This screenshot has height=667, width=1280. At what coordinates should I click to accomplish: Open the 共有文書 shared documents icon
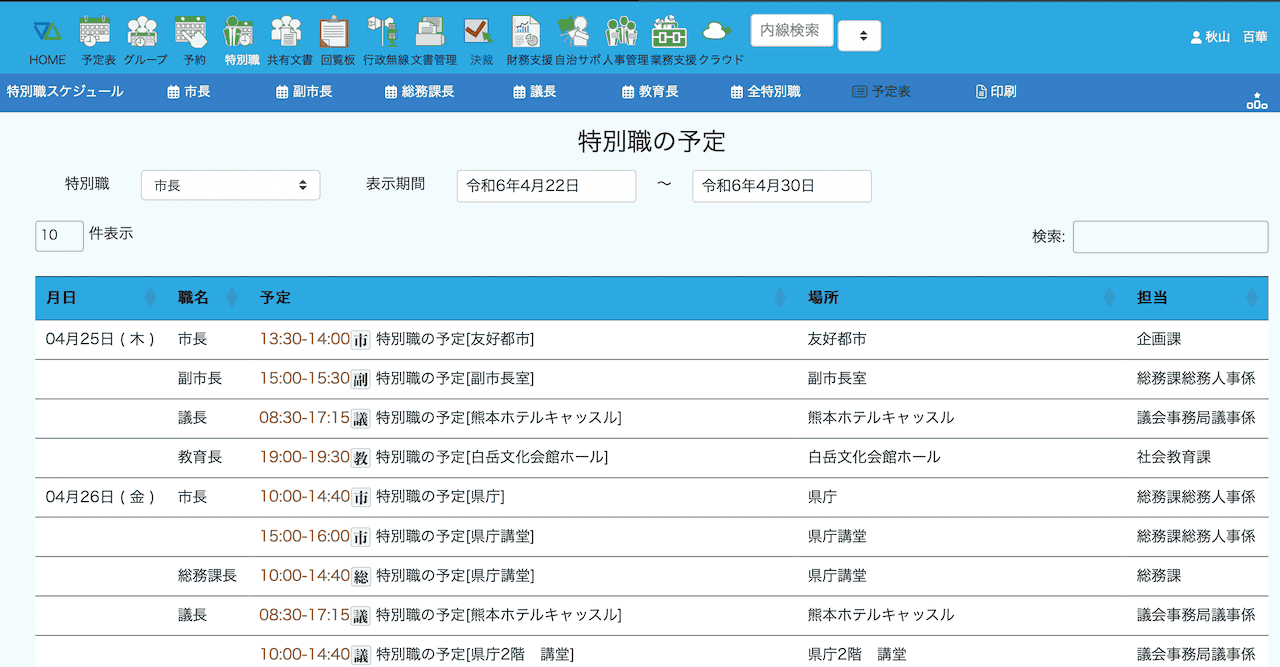[x=288, y=32]
